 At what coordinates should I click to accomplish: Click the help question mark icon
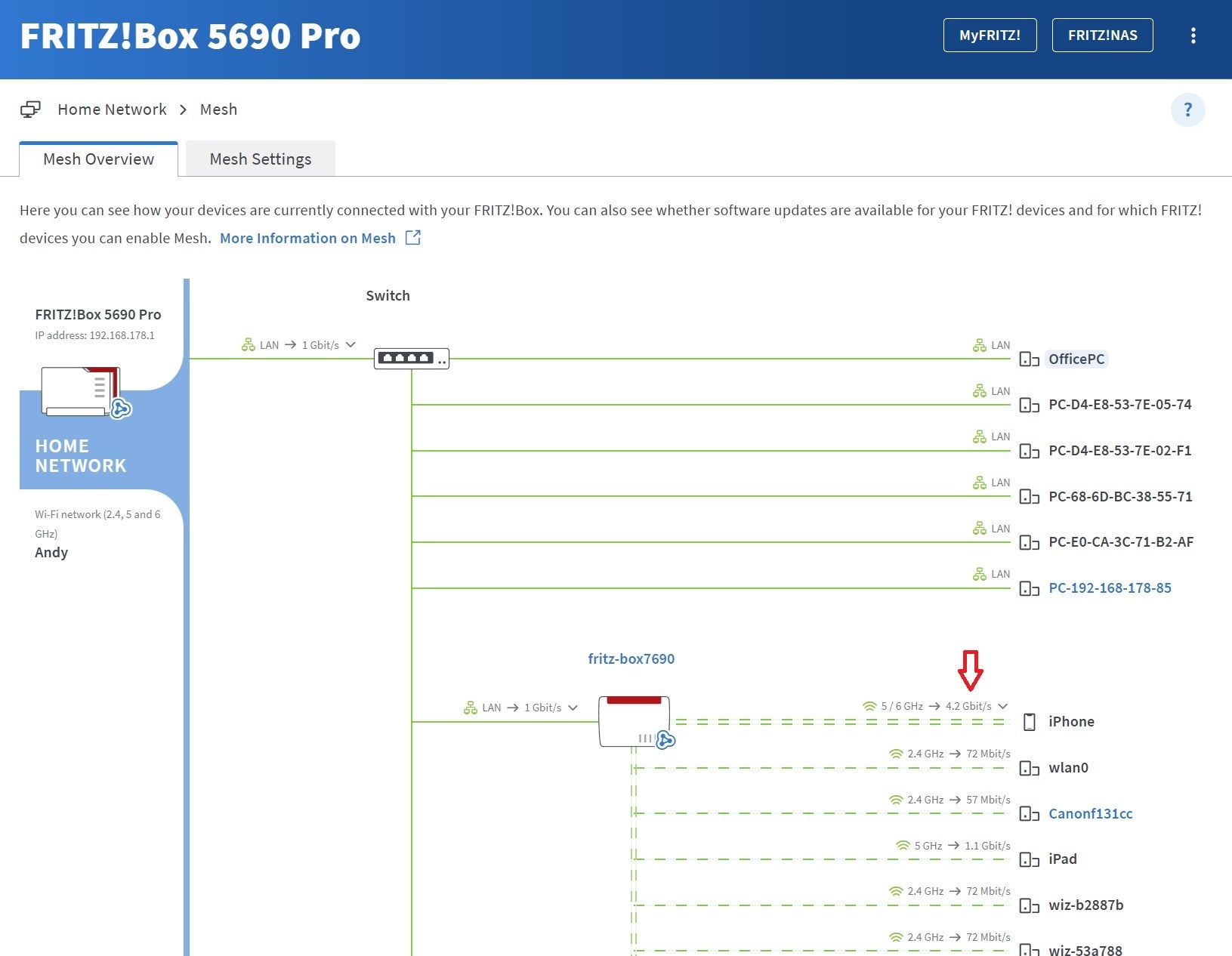pos(1187,109)
